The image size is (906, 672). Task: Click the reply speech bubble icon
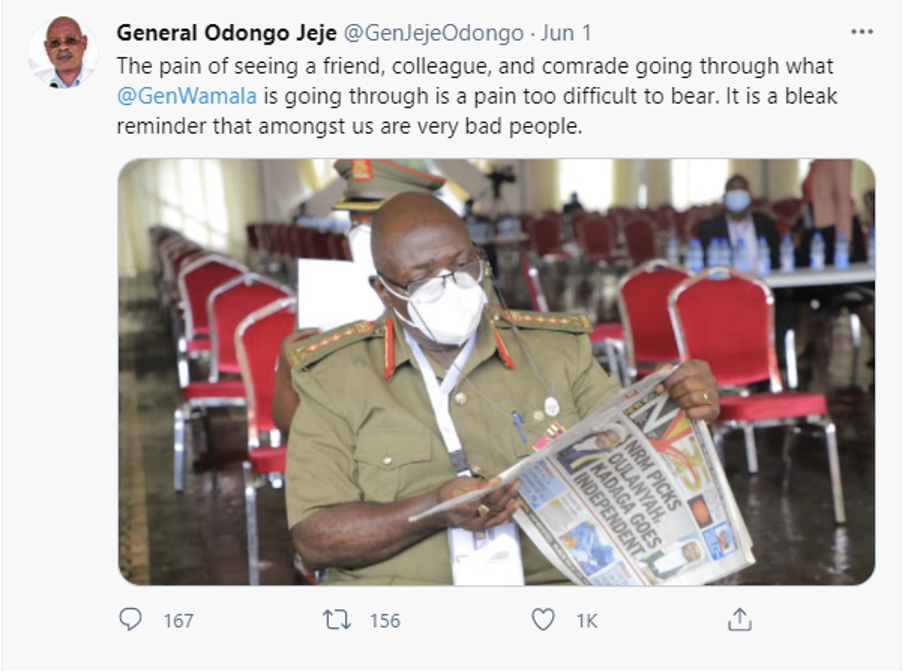pos(130,619)
